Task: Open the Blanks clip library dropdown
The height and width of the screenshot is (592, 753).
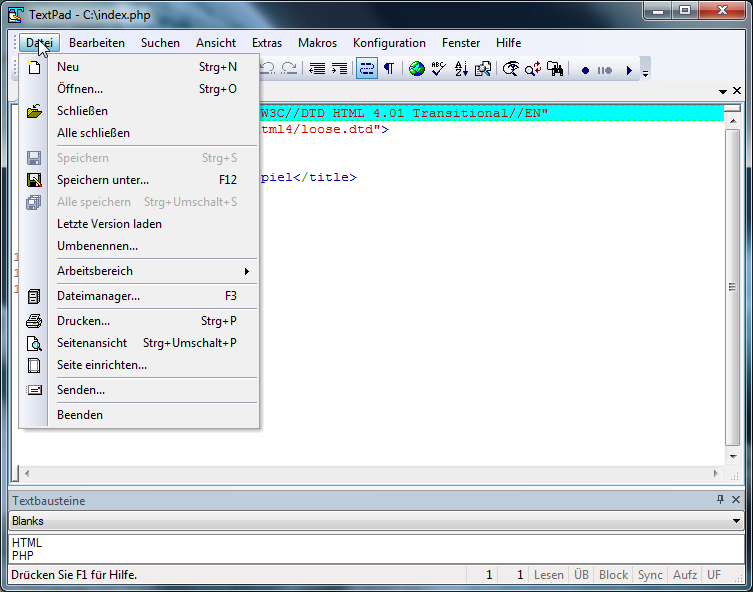Action: tap(376, 521)
